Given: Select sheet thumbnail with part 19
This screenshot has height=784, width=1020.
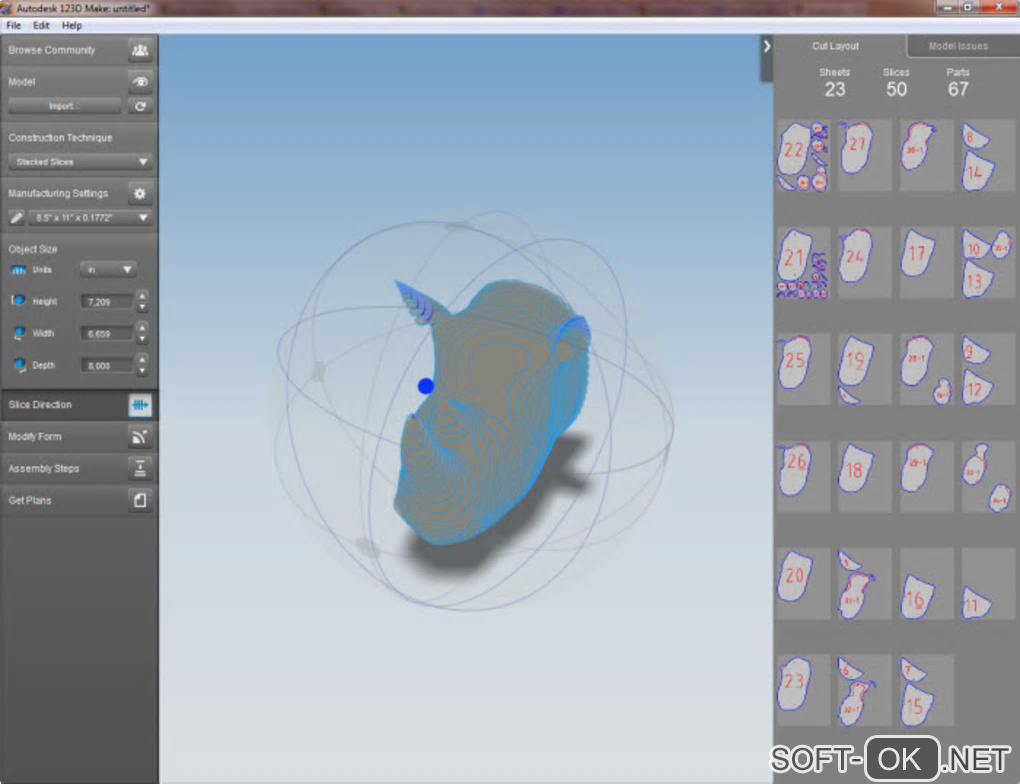Looking at the screenshot, I should (x=865, y=370).
